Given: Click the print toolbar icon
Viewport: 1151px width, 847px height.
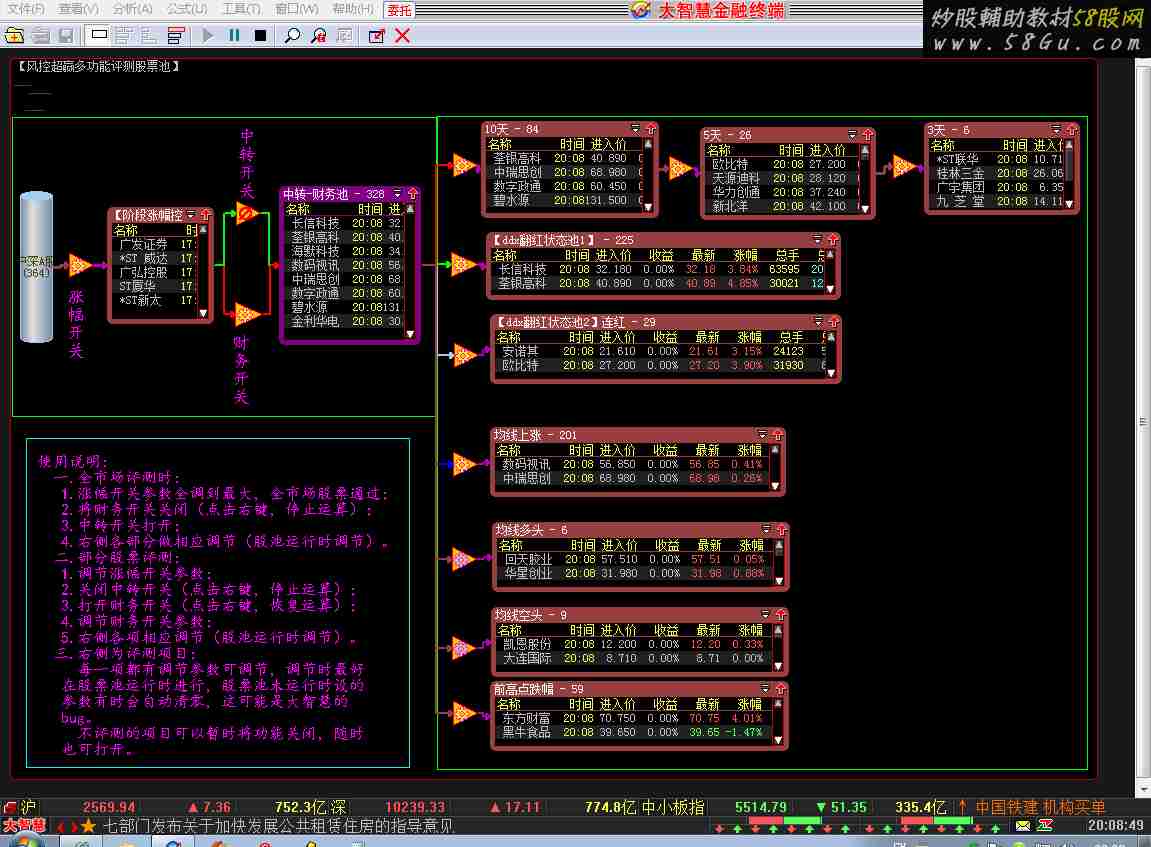Looking at the screenshot, I should pyautogui.click(x=40, y=35).
